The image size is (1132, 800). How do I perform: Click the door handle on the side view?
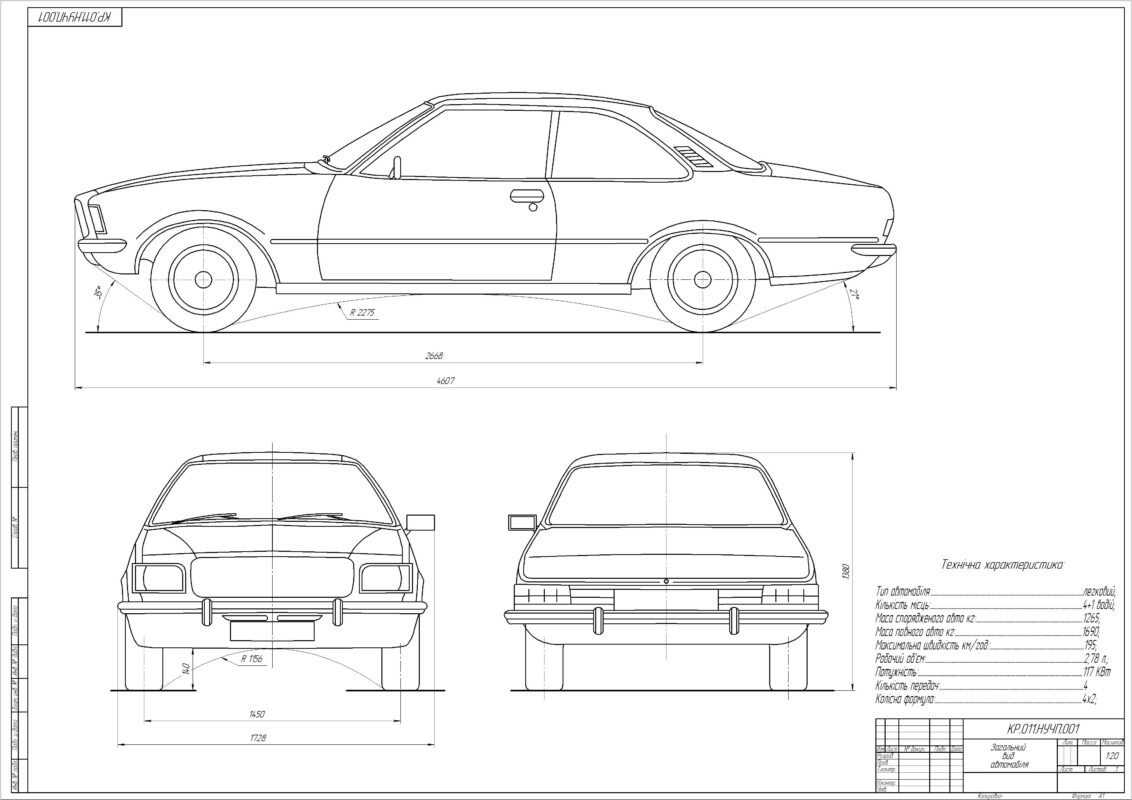coord(526,195)
